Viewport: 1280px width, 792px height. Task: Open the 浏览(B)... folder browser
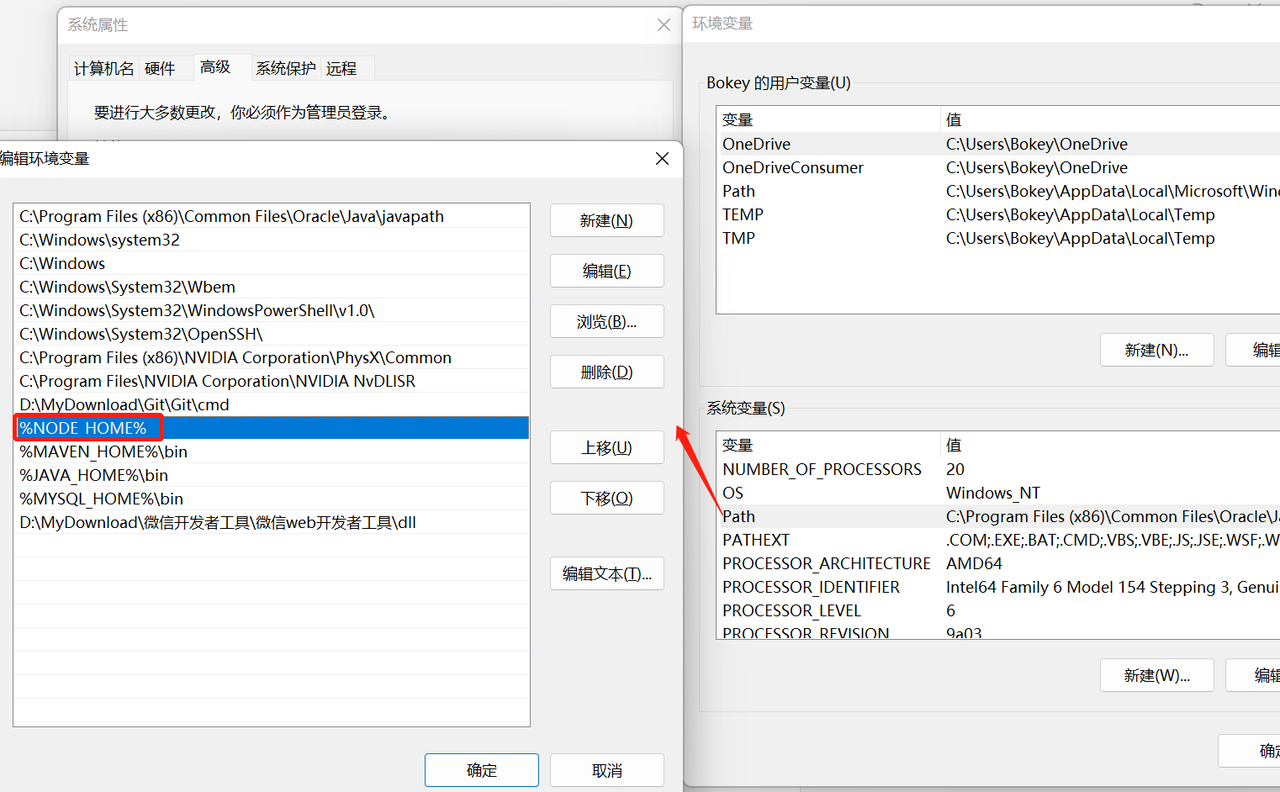(606, 322)
